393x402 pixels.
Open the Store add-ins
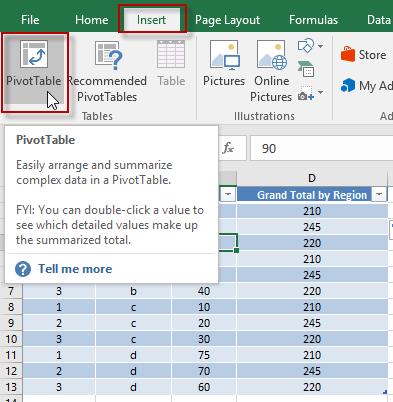coord(363,55)
